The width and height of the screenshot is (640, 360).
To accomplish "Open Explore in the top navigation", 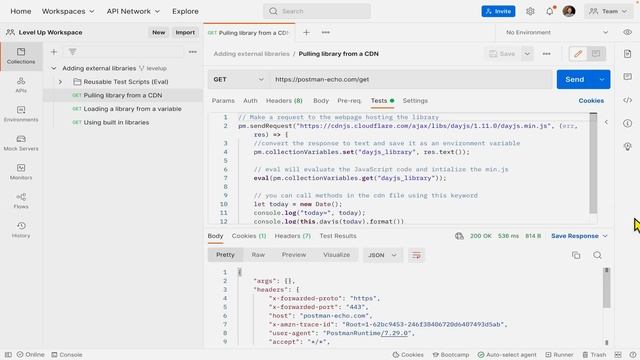I will click(x=185, y=11).
